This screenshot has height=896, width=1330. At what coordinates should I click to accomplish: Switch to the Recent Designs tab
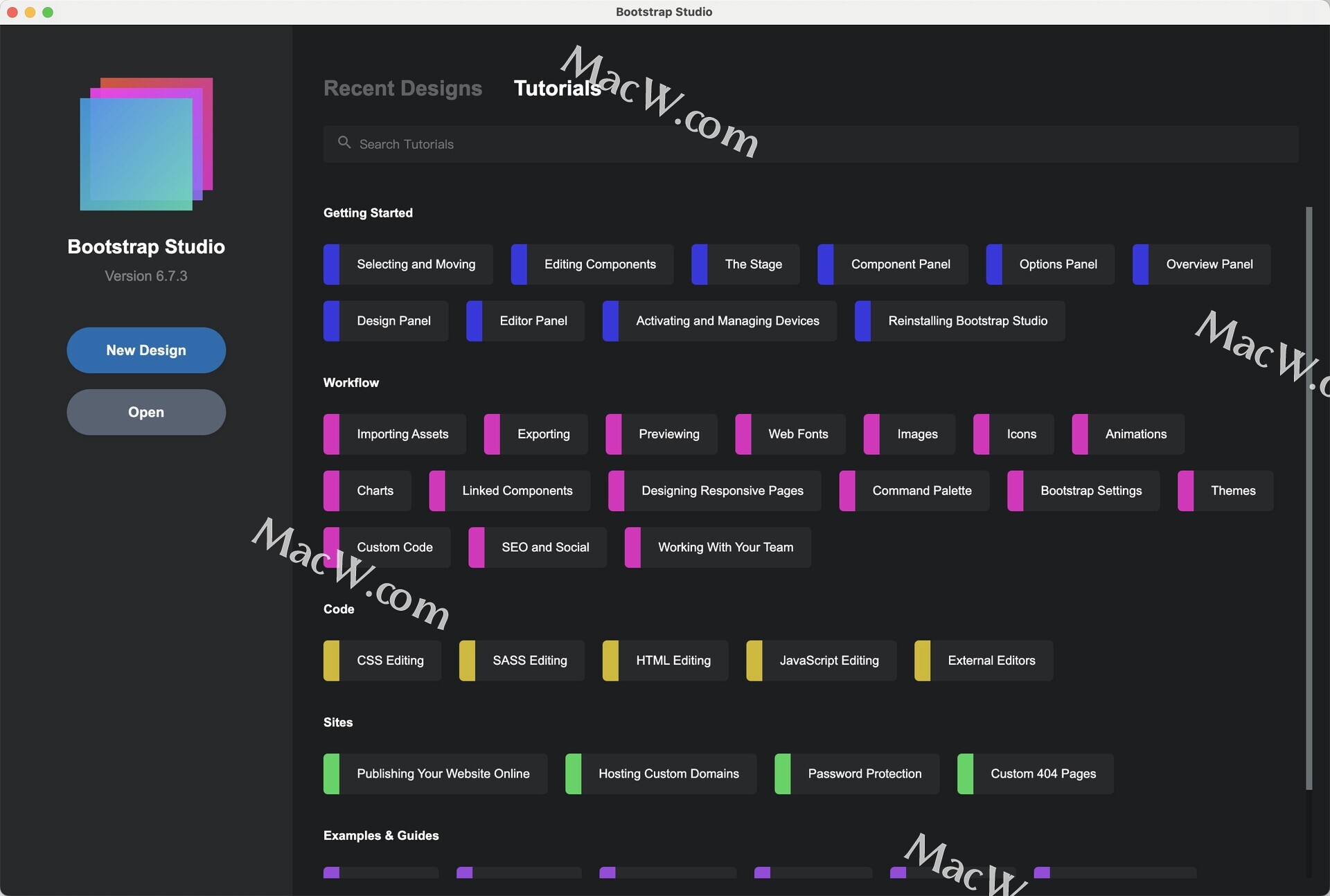(402, 89)
